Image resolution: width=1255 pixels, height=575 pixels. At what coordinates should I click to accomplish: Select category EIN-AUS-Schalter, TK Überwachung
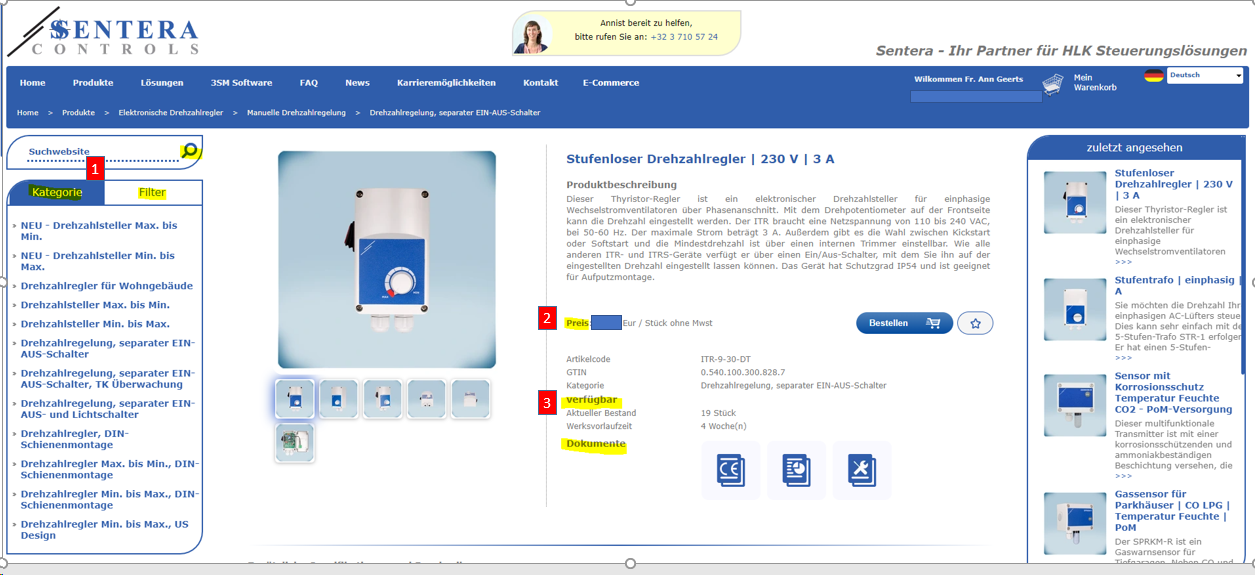click(x=108, y=378)
